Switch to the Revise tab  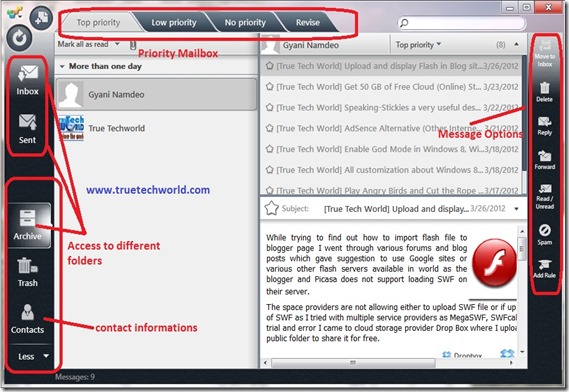[307, 23]
